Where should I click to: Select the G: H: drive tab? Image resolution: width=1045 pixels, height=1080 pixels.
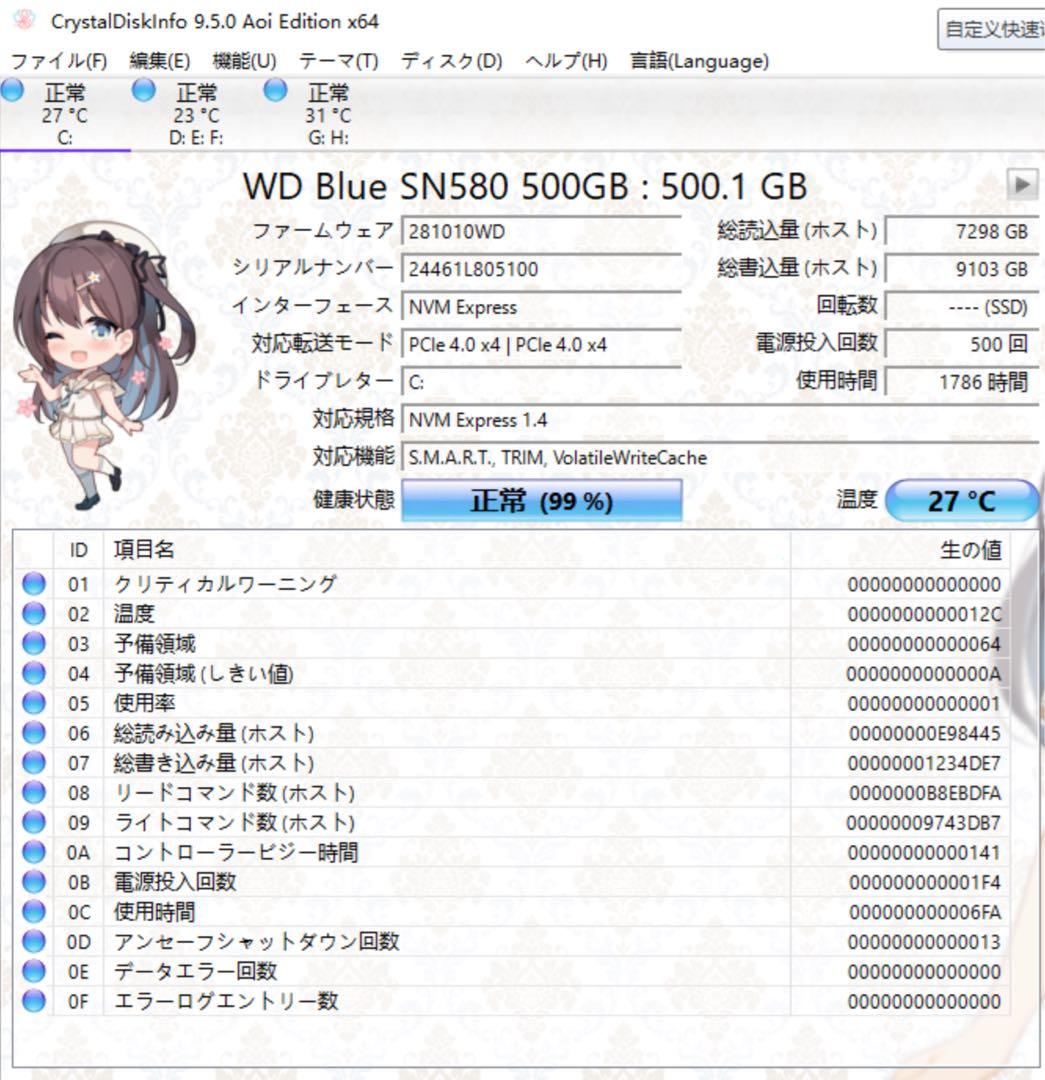(328, 114)
